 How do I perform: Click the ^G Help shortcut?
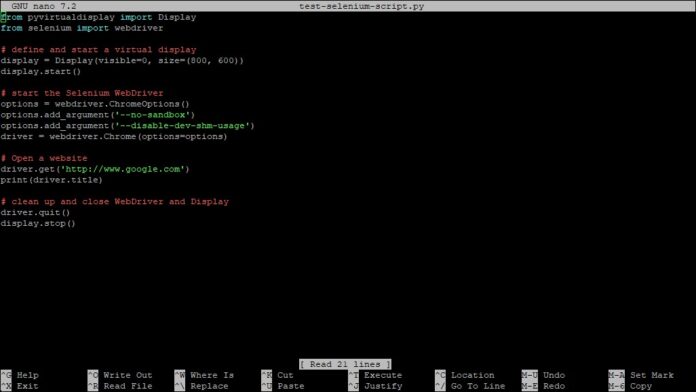[x=20, y=375]
